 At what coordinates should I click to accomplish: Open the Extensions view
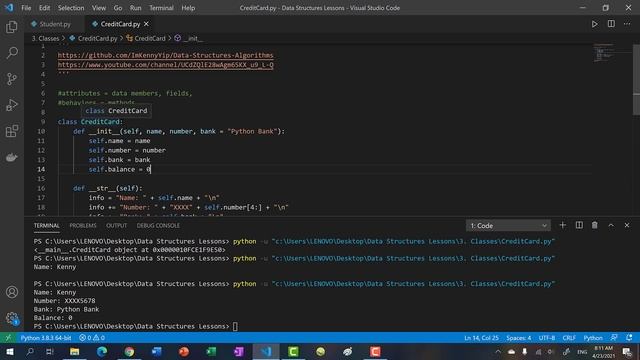[12, 131]
